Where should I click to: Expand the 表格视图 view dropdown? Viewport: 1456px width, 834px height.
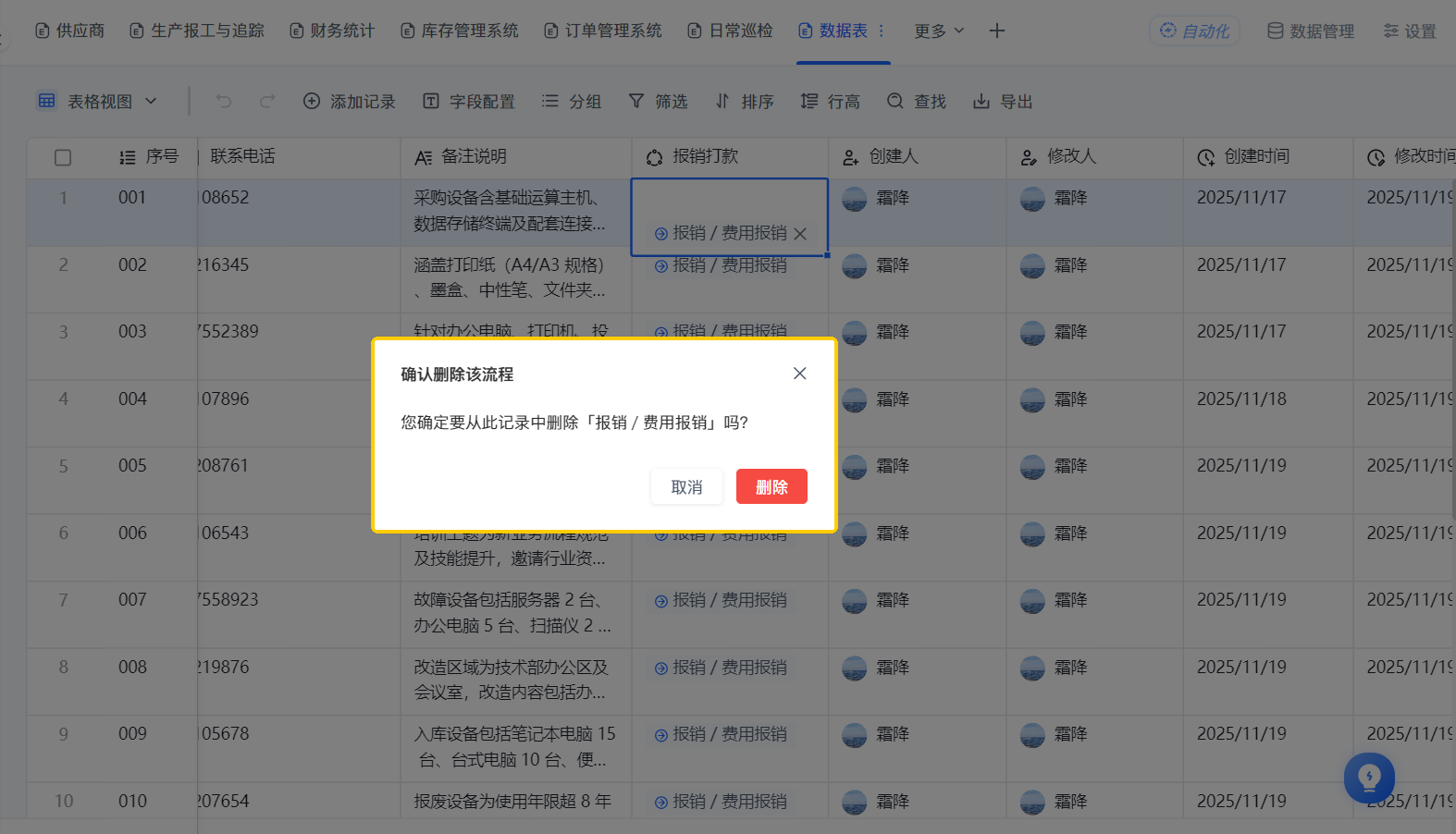(97, 101)
